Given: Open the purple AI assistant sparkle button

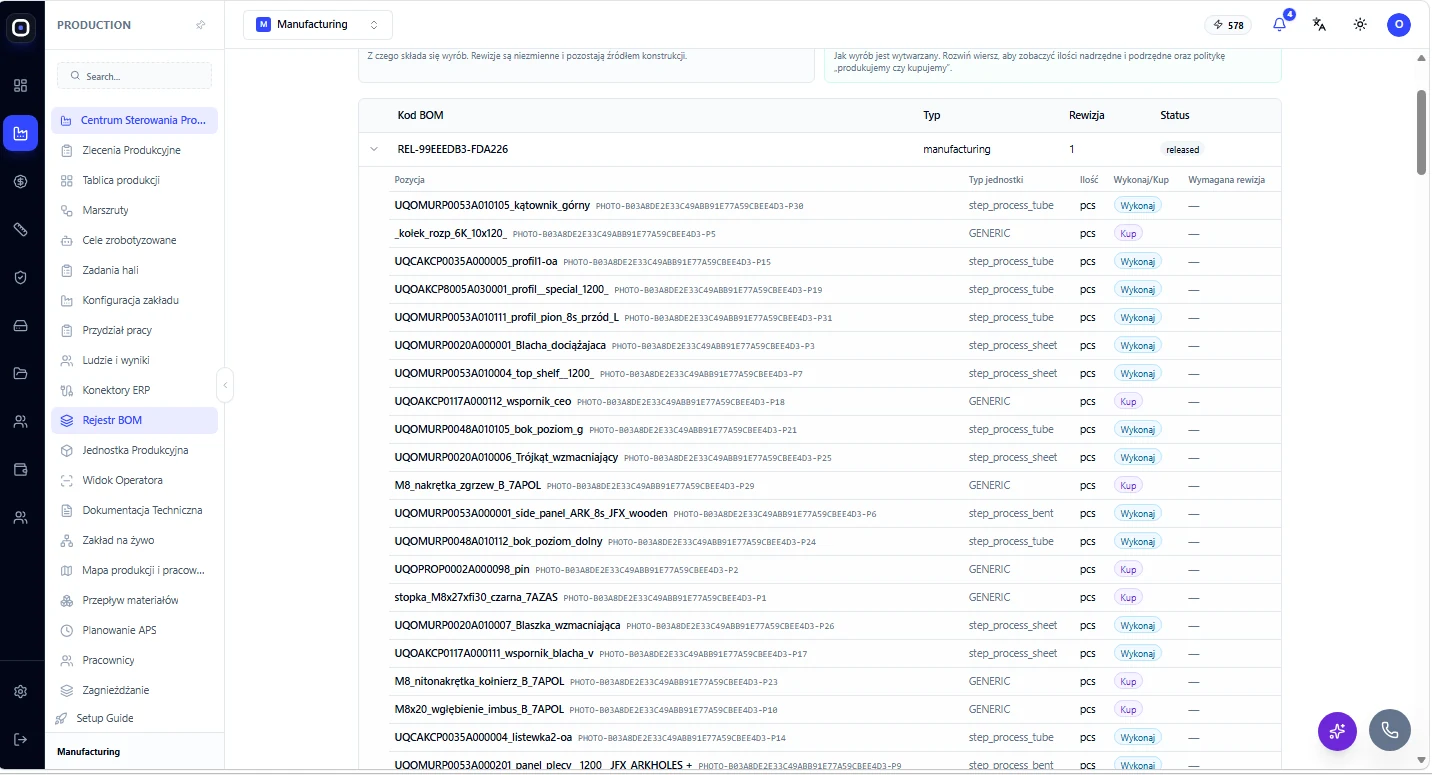Looking at the screenshot, I should [x=1337, y=731].
